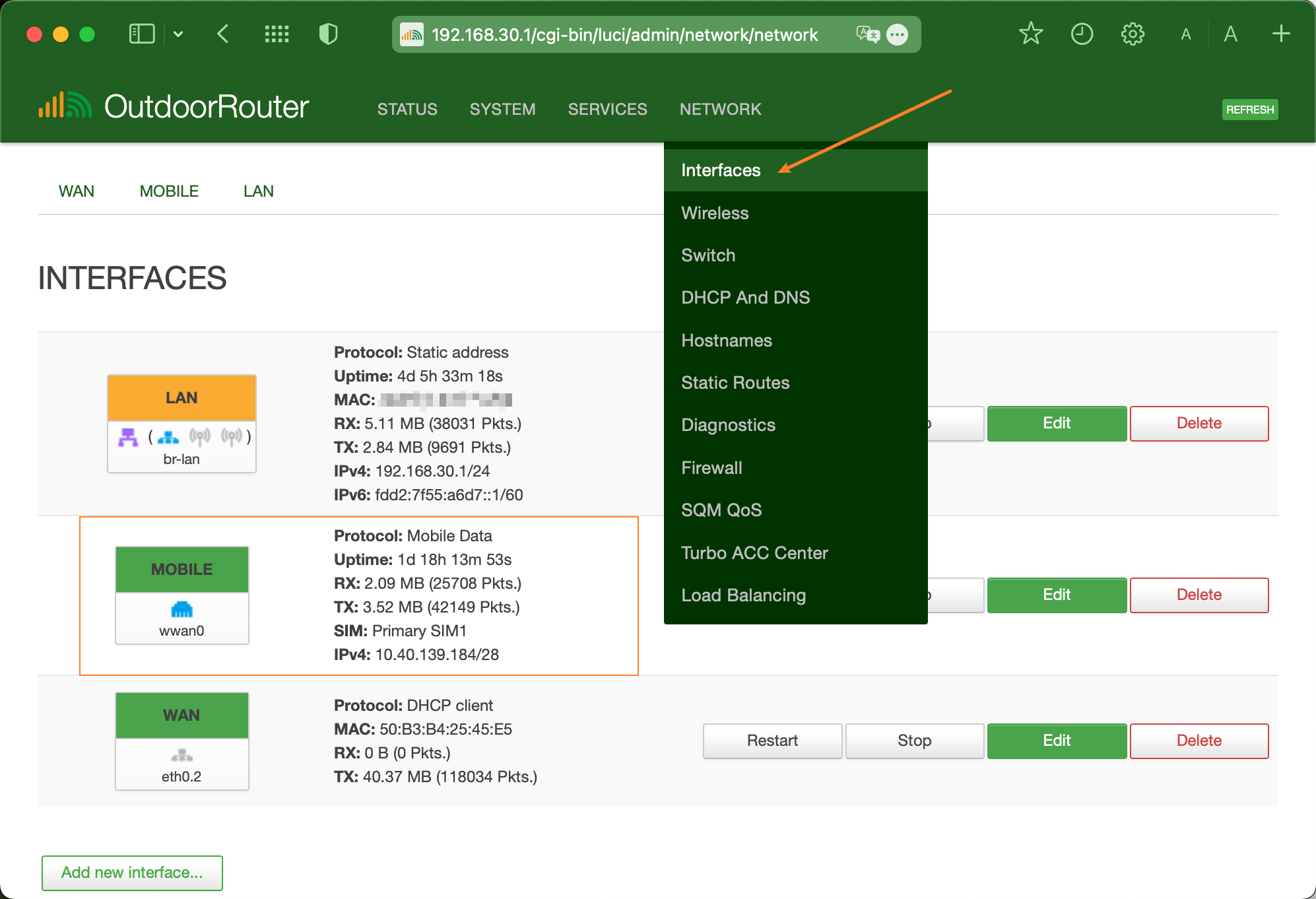This screenshot has height=899, width=1316.
Task: Click the REFRESH button
Action: click(x=1249, y=110)
